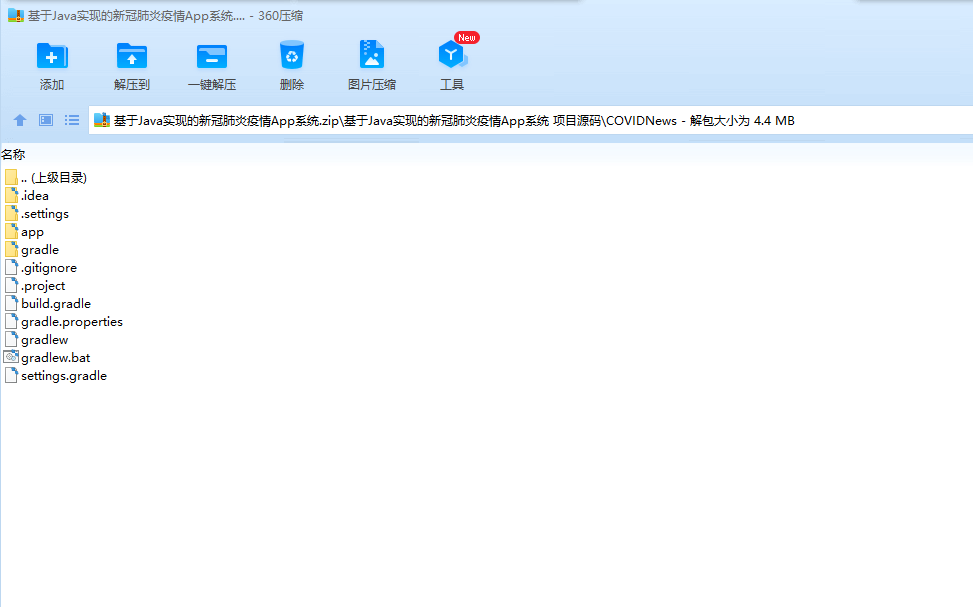Click the 一键解压 one-click extract icon
This screenshot has width=973, height=607.
pyautogui.click(x=212, y=56)
